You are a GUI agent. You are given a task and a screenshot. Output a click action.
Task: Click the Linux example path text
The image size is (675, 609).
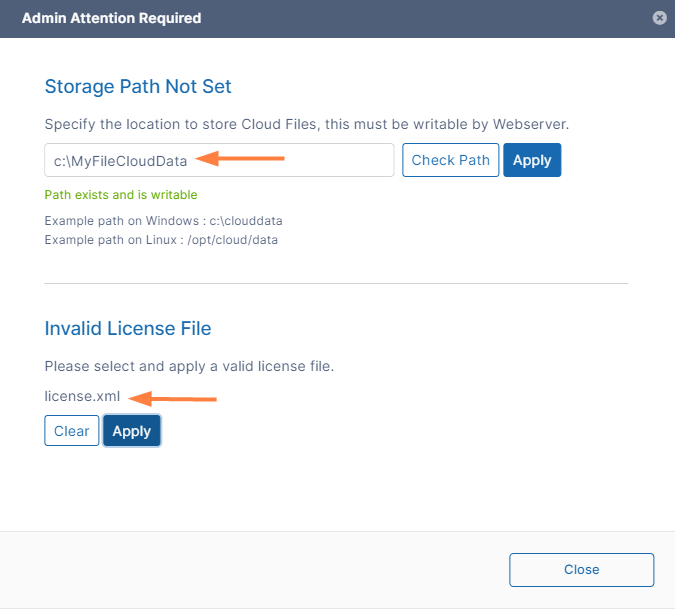(x=148, y=240)
